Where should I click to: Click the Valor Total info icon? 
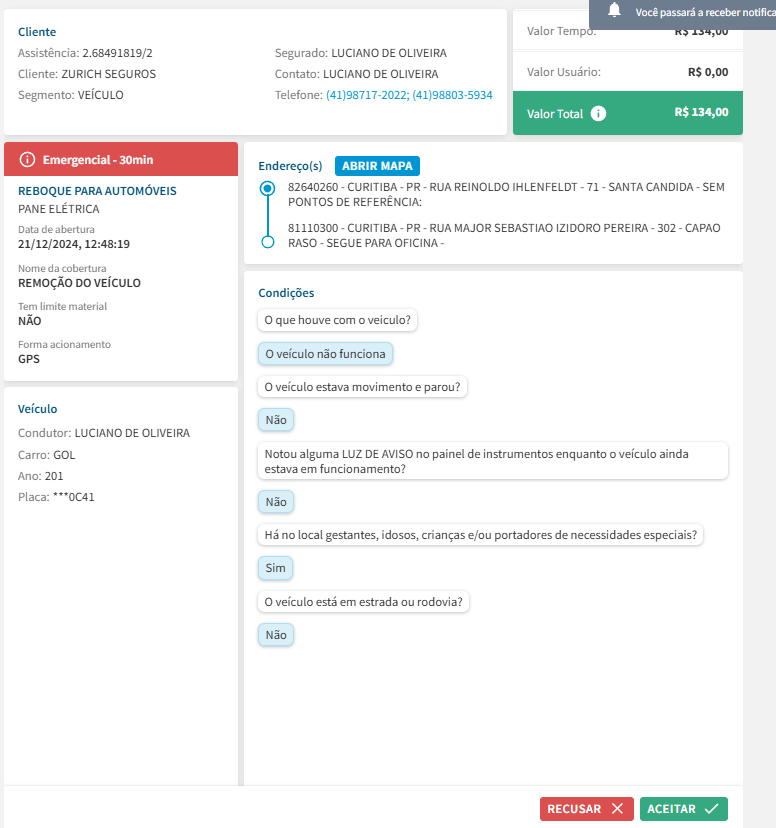(x=598, y=114)
